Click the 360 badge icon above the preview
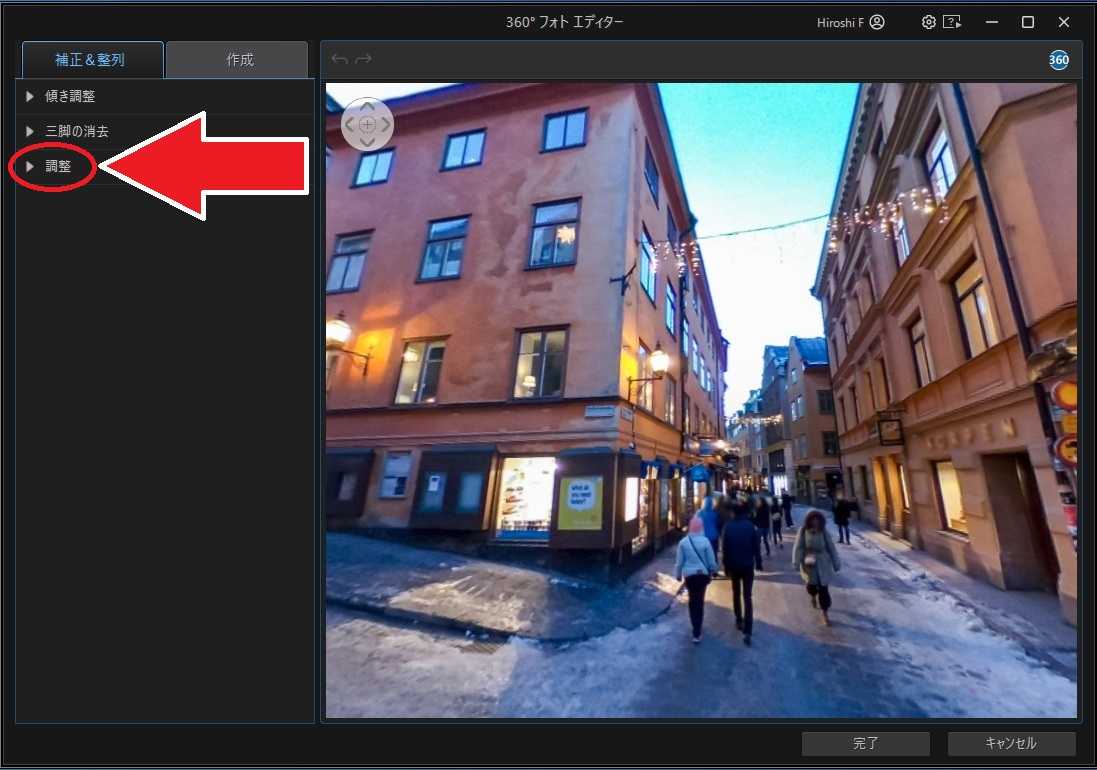The image size is (1097, 770). (1058, 60)
